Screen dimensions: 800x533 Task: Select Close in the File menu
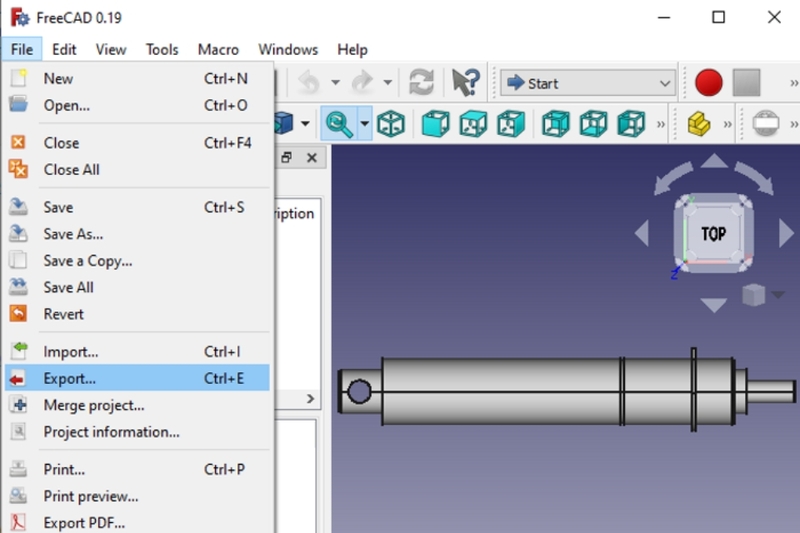coord(137,143)
